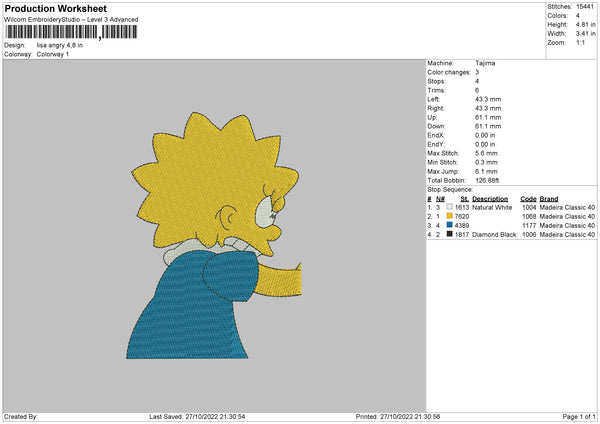Click the 'Description' column header

pos(490,199)
